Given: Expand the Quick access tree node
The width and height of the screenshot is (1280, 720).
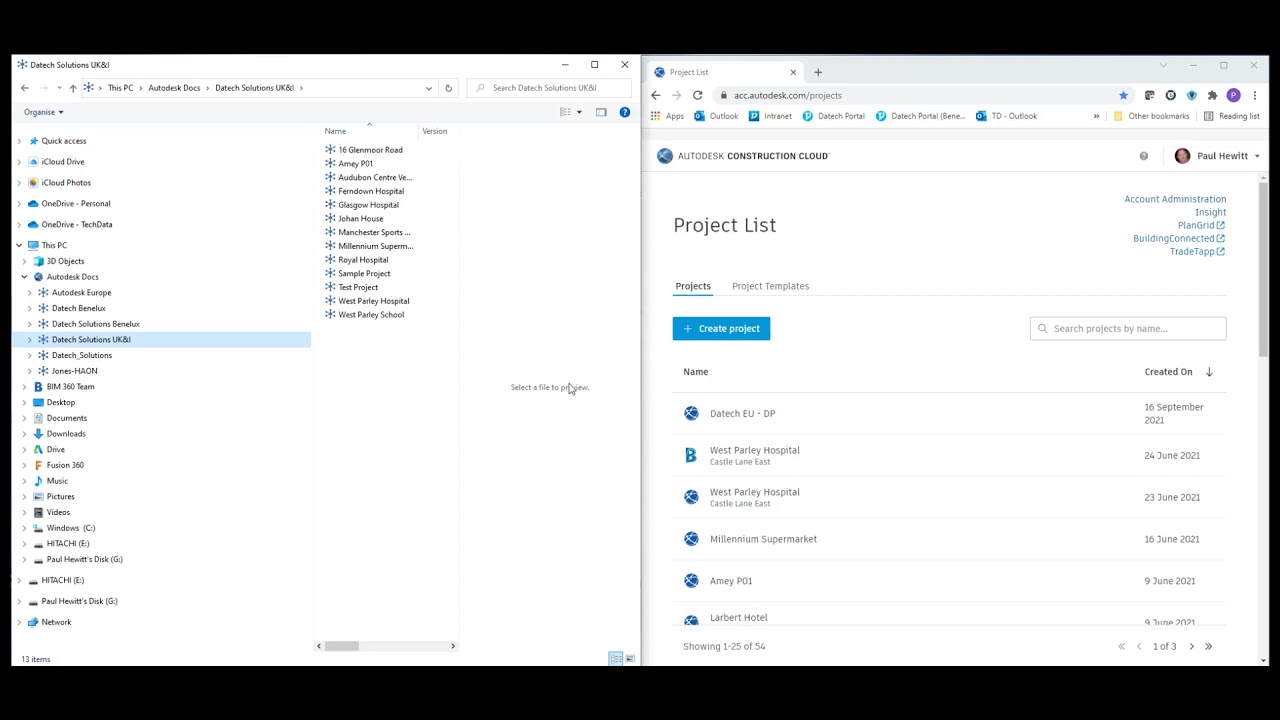Looking at the screenshot, I should point(19,141).
